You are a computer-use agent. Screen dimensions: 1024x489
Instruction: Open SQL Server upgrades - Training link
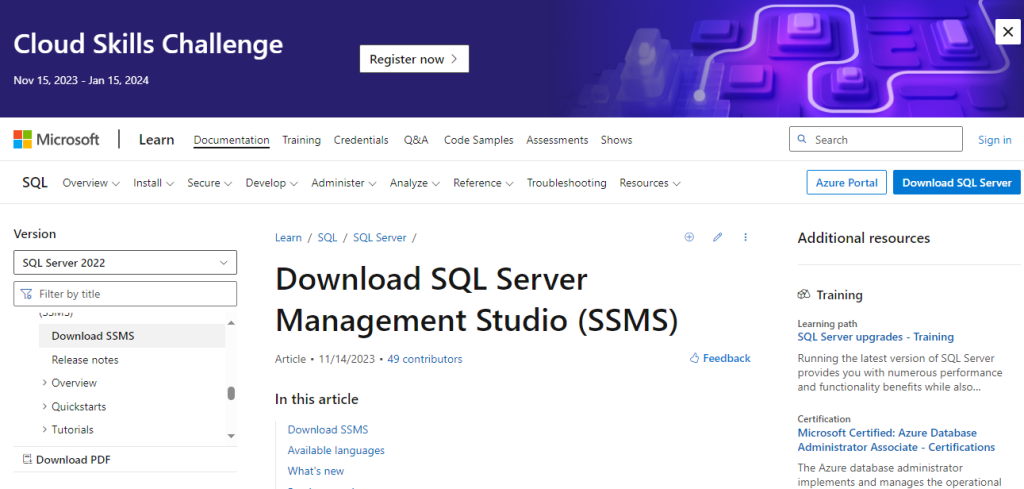pos(876,337)
